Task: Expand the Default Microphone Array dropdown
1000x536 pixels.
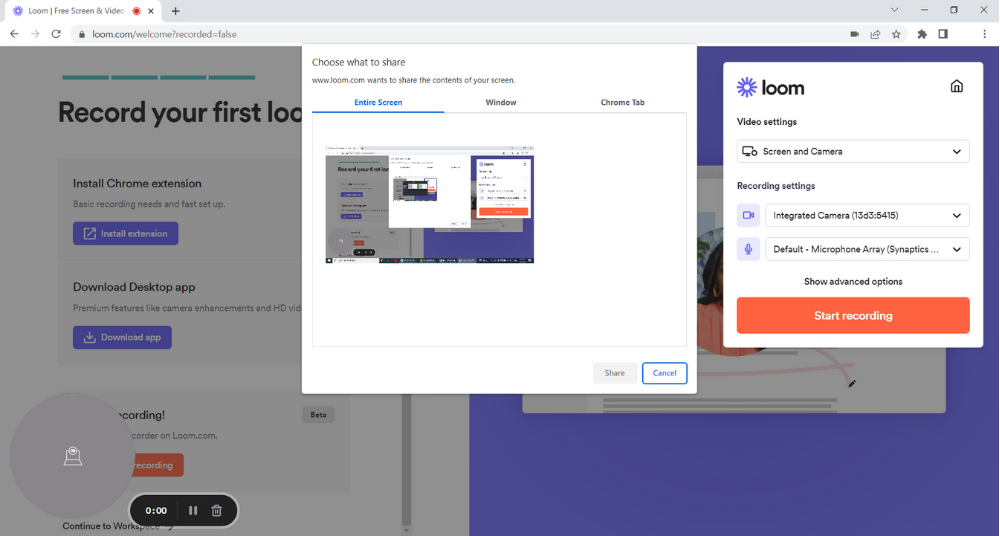Action: 867,249
